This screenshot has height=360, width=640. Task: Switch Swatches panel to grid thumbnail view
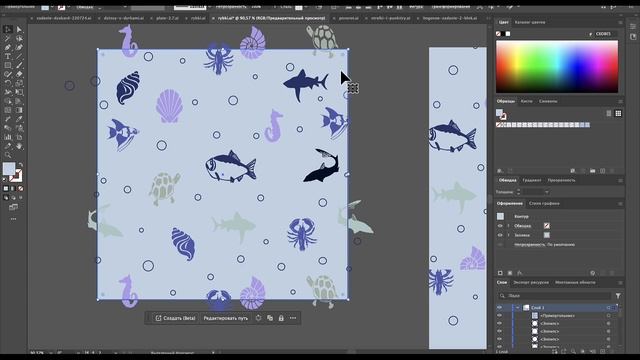pyautogui.click(x=618, y=113)
